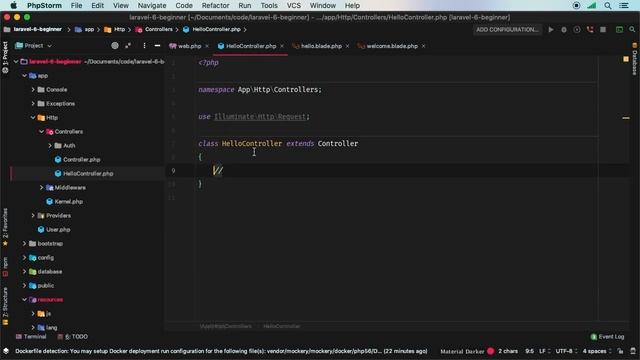Click the Run (play) icon in toolbar
The height and width of the screenshot is (360, 640).
tap(551, 29)
